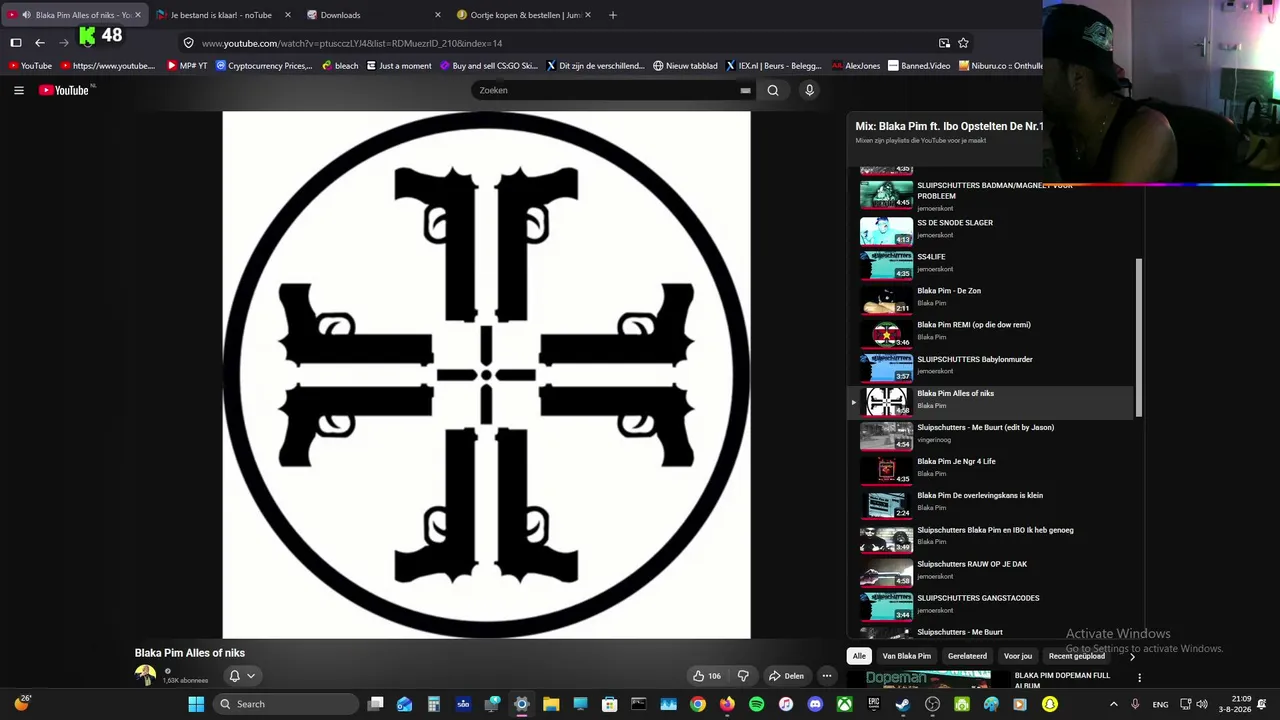Image resolution: width=1280 pixels, height=720 pixels.
Task: Open the on-screen keyboard in the search box
Action: (x=745, y=90)
